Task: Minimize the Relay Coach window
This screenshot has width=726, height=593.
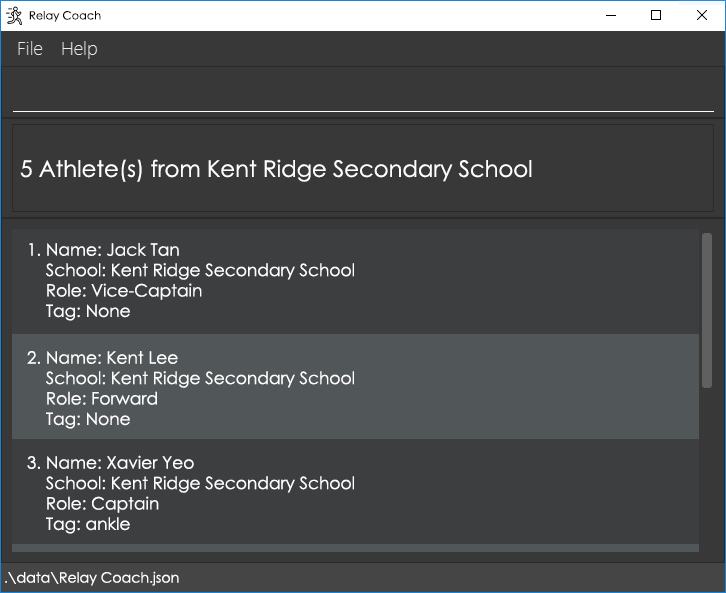Action: pos(610,15)
